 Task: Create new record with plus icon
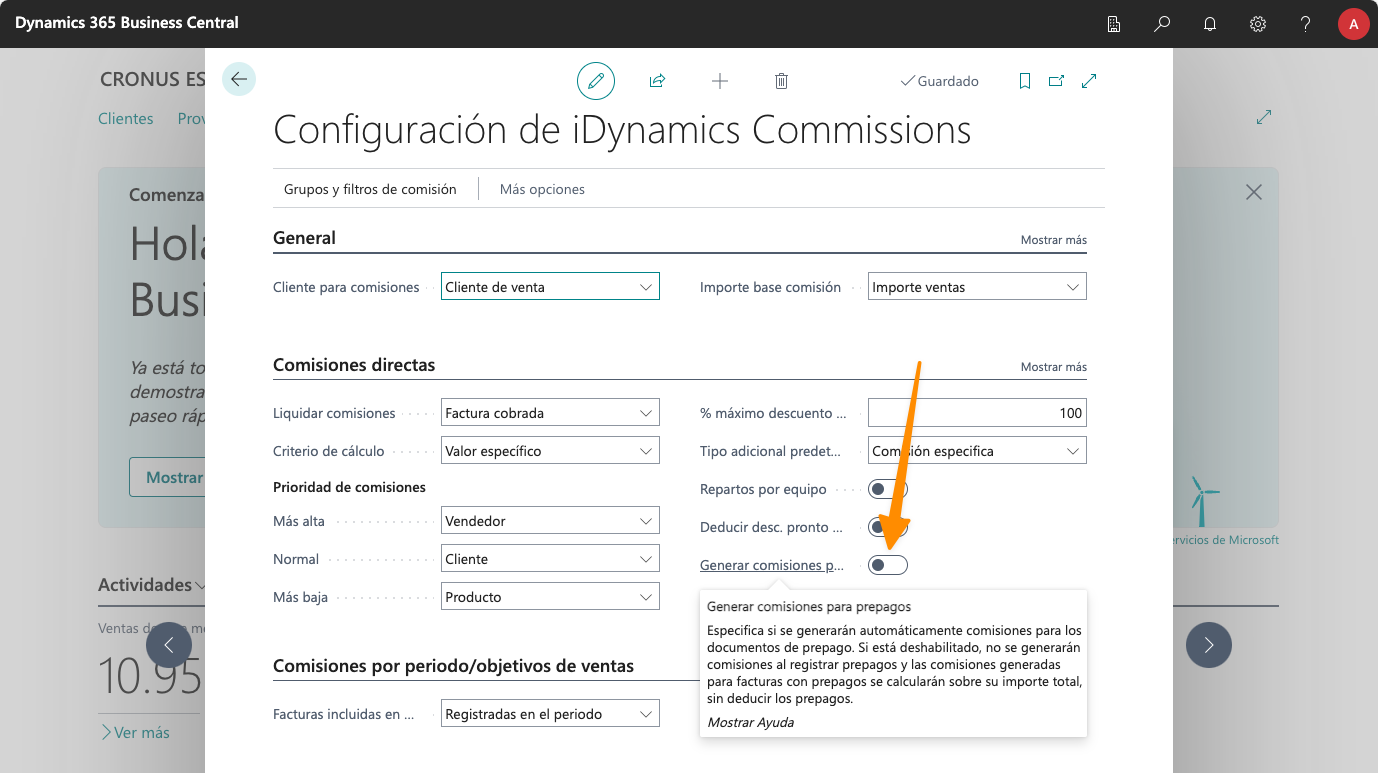[x=719, y=81]
